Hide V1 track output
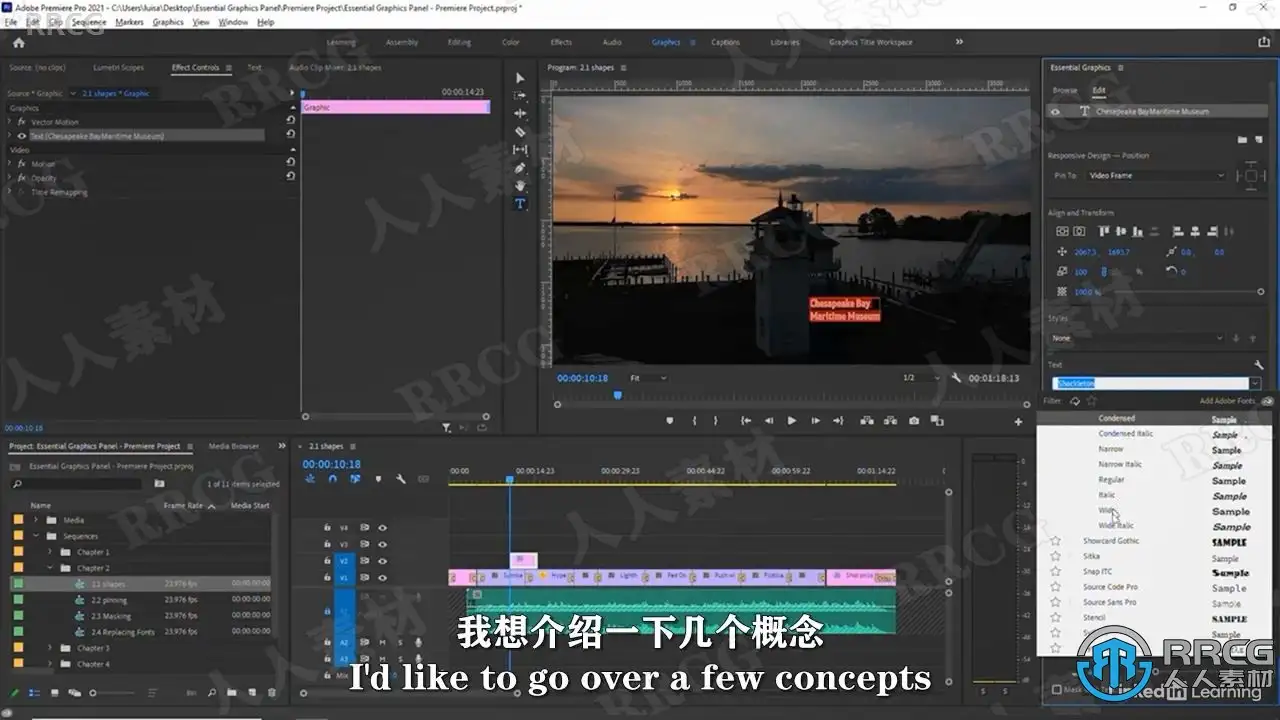 tap(382, 578)
